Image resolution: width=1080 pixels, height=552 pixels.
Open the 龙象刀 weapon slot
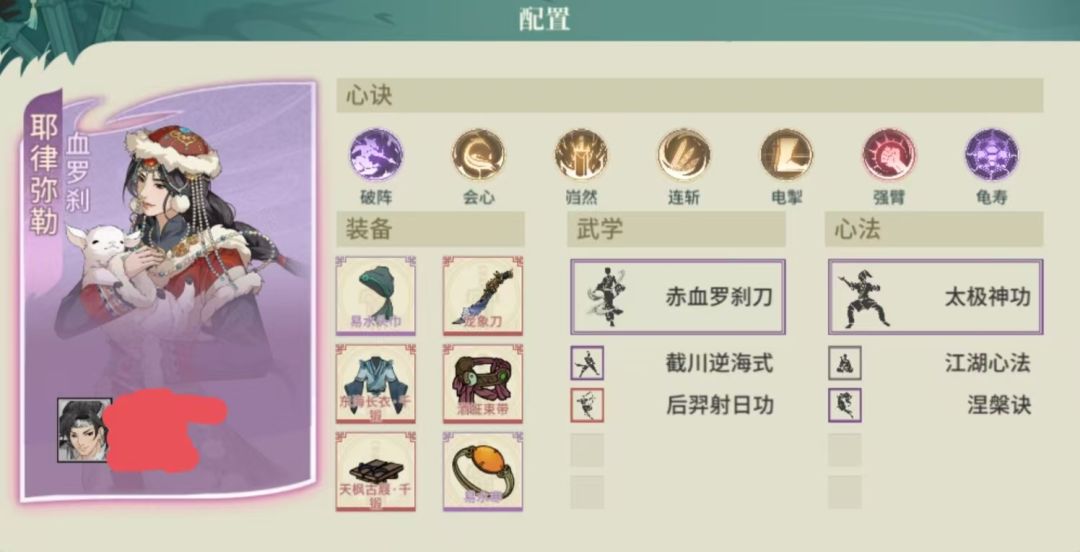[483, 296]
